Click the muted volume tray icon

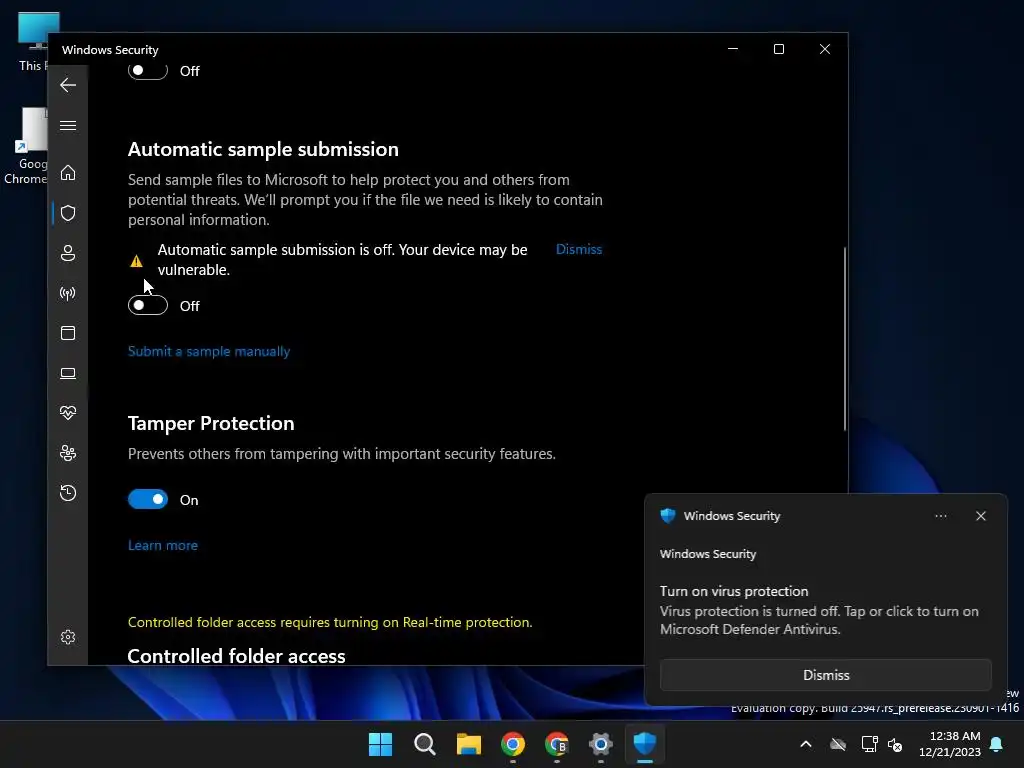[x=895, y=744]
